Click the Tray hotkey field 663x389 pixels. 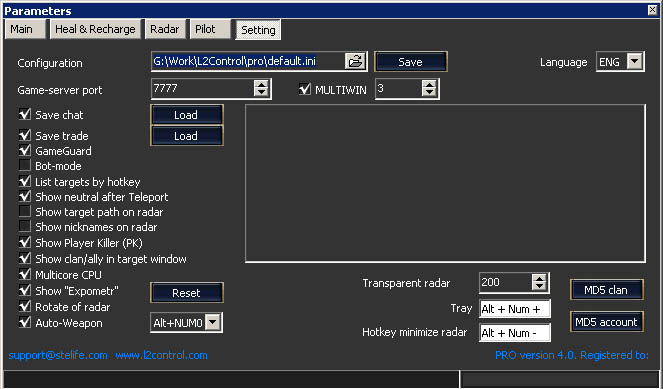coord(515,309)
